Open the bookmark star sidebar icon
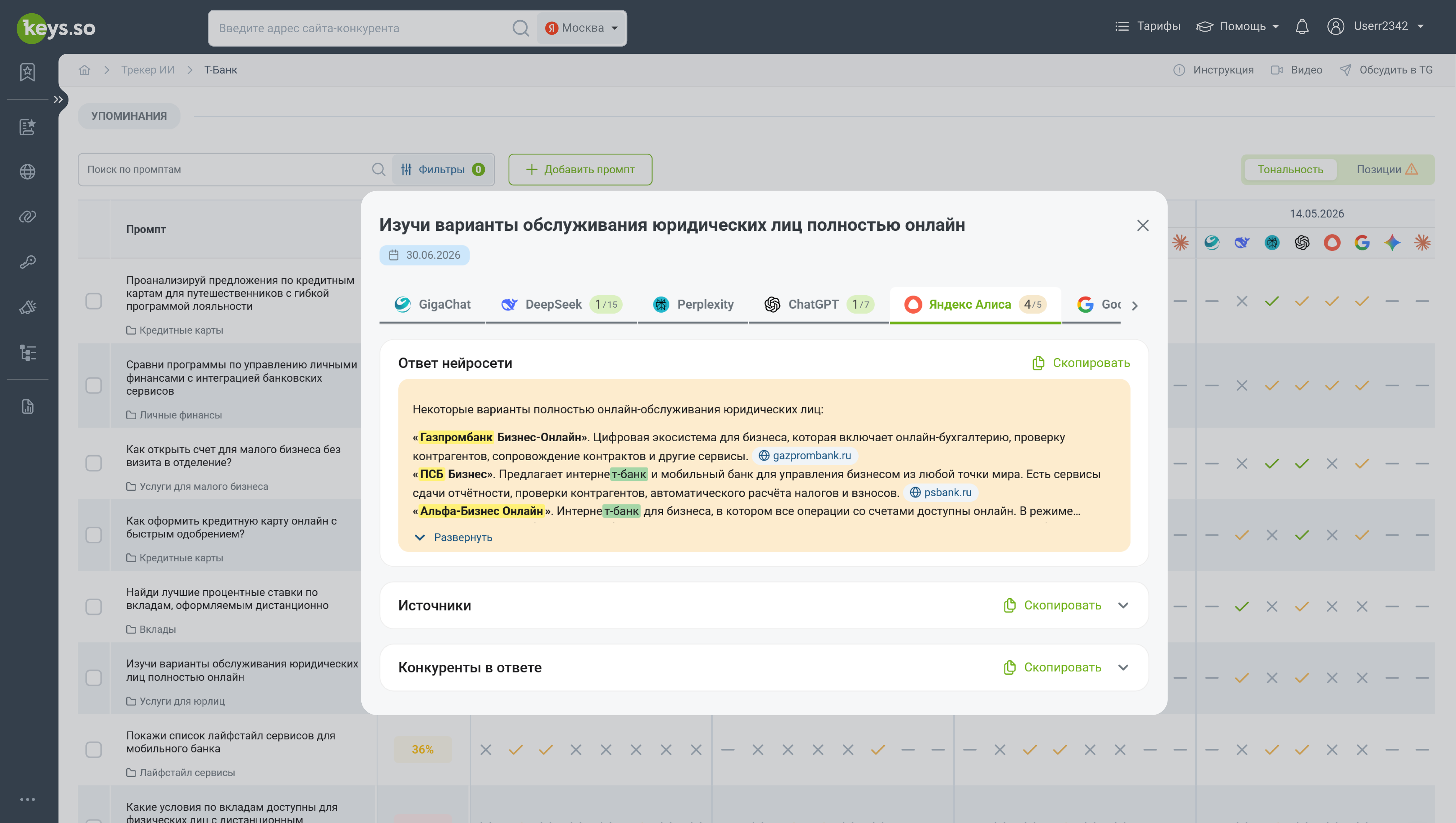This screenshot has width=1456, height=823. tap(27, 72)
